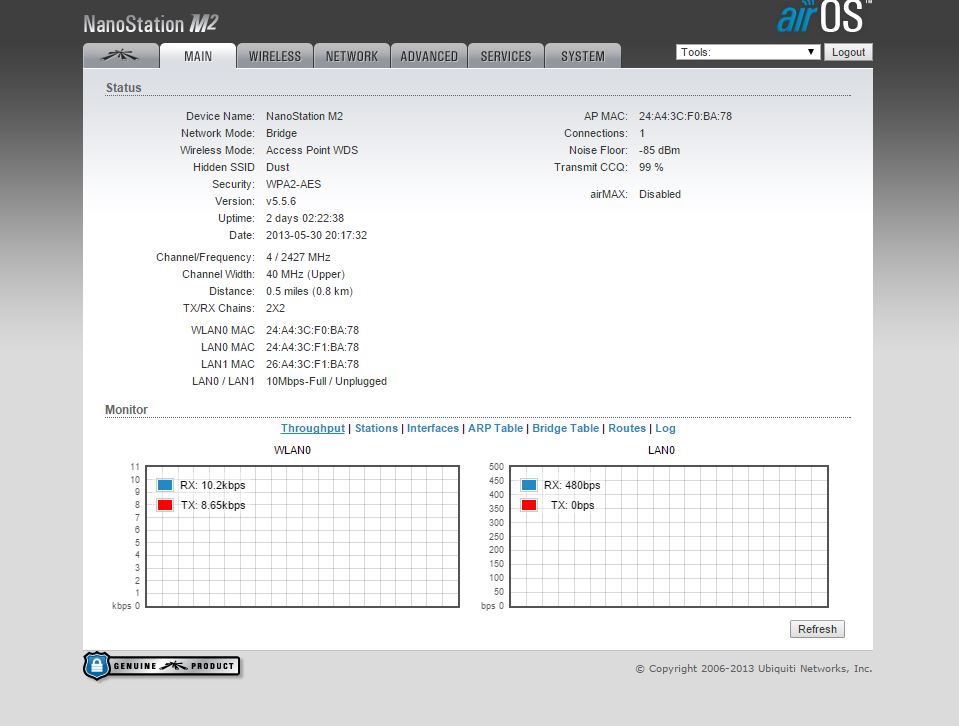Click the Device Name value NanoStation M2
This screenshot has width=959, height=726.
[x=304, y=116]
